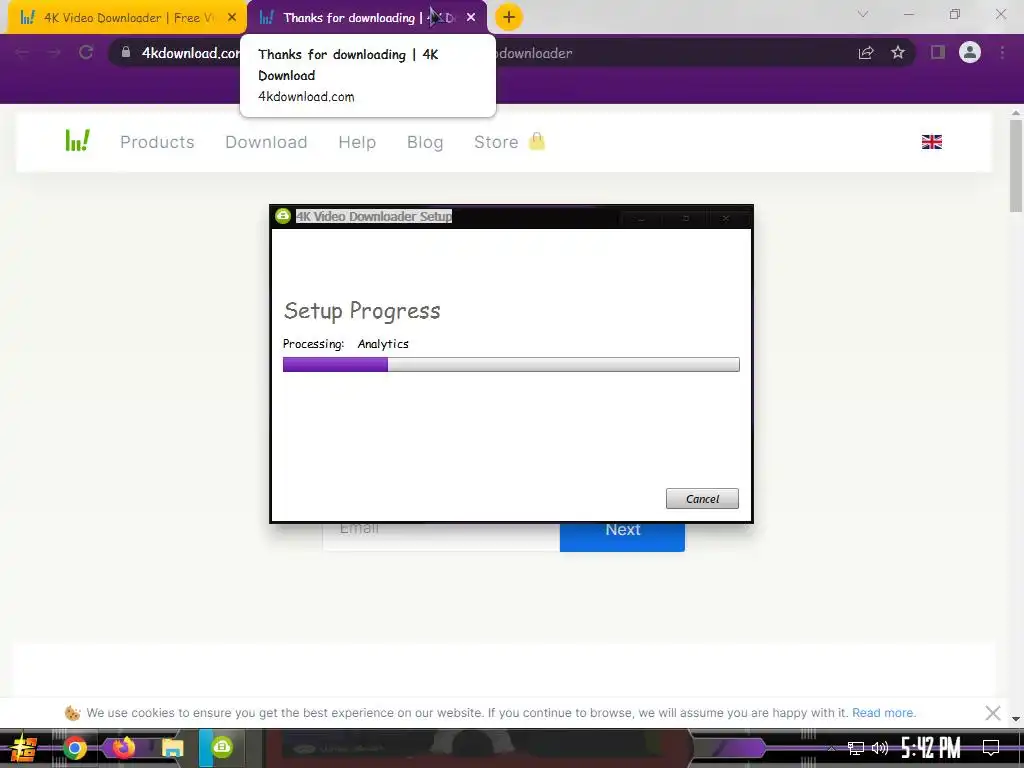Open a new tab with plus button

click(x=509, y=17)
